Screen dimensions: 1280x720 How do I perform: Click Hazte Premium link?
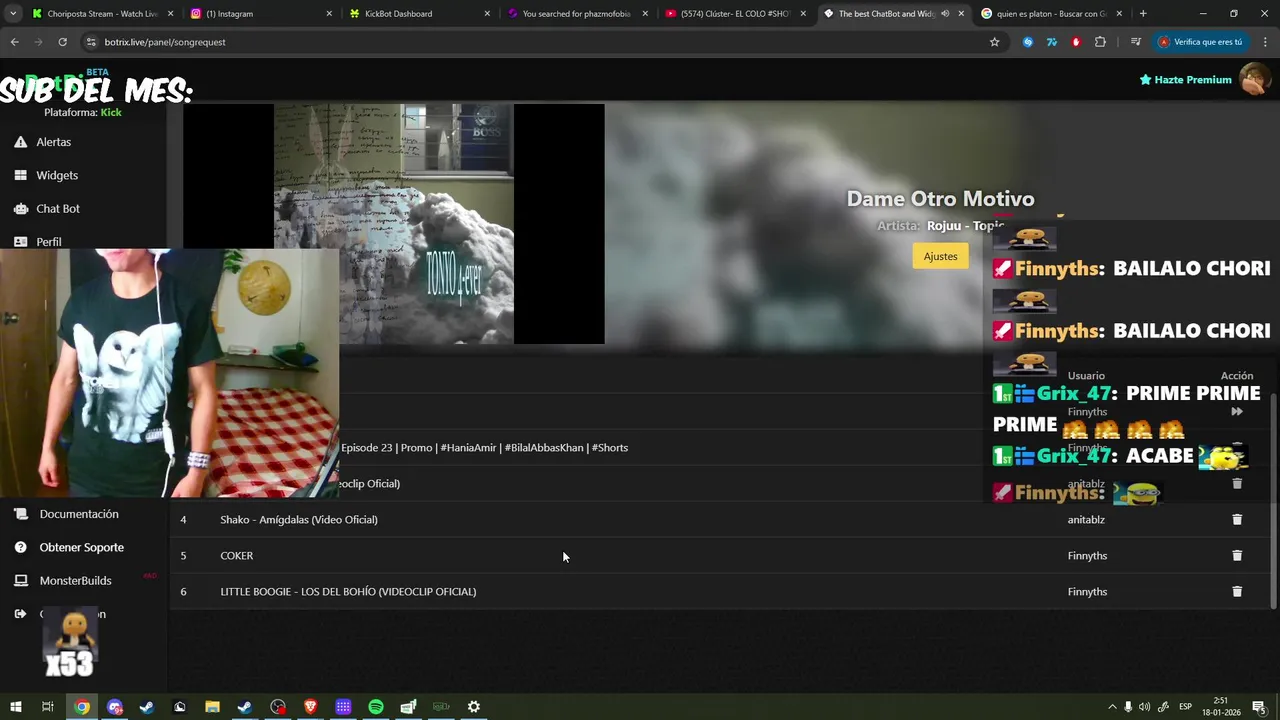[1185, 80]
